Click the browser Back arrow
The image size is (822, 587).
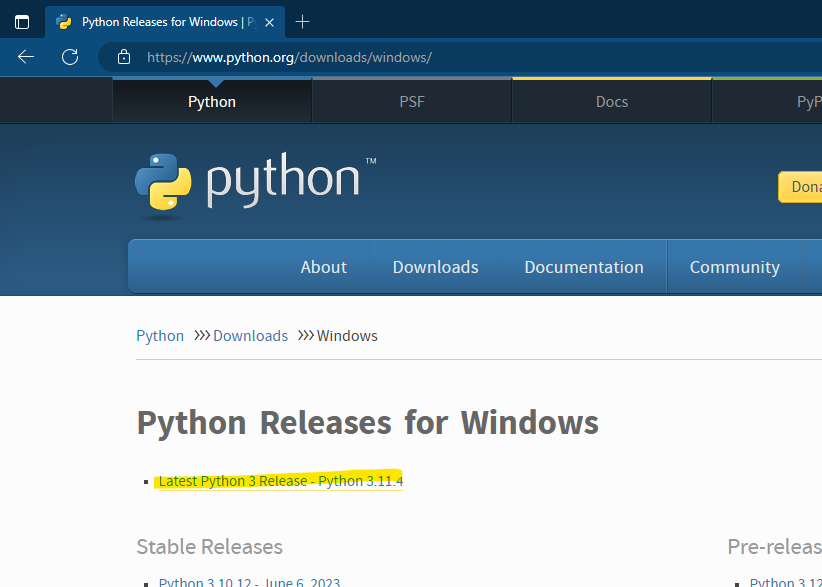26,57
